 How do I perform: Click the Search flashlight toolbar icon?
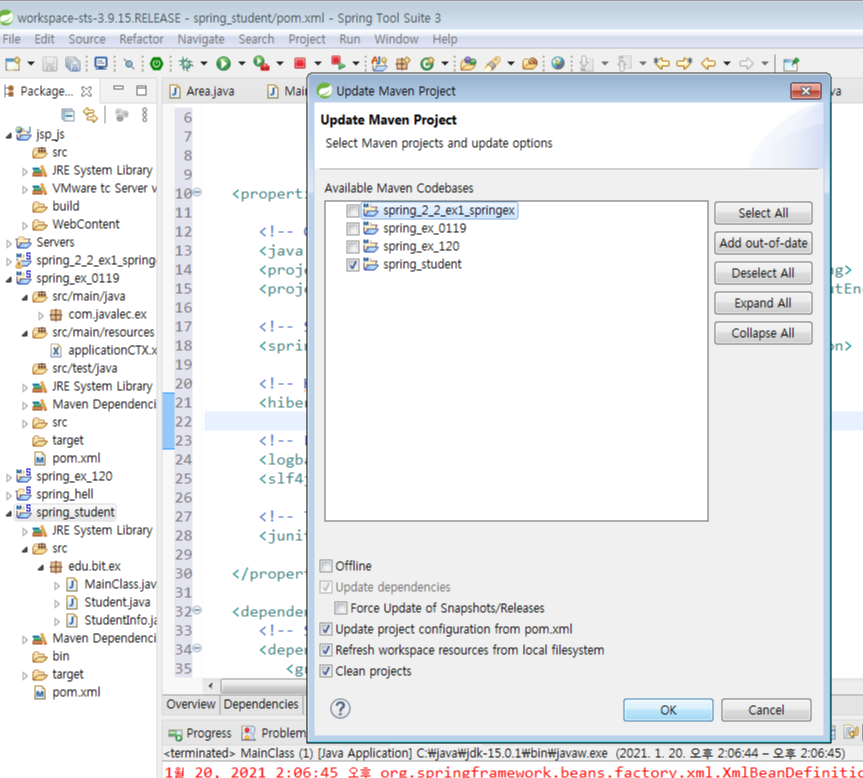492,64
